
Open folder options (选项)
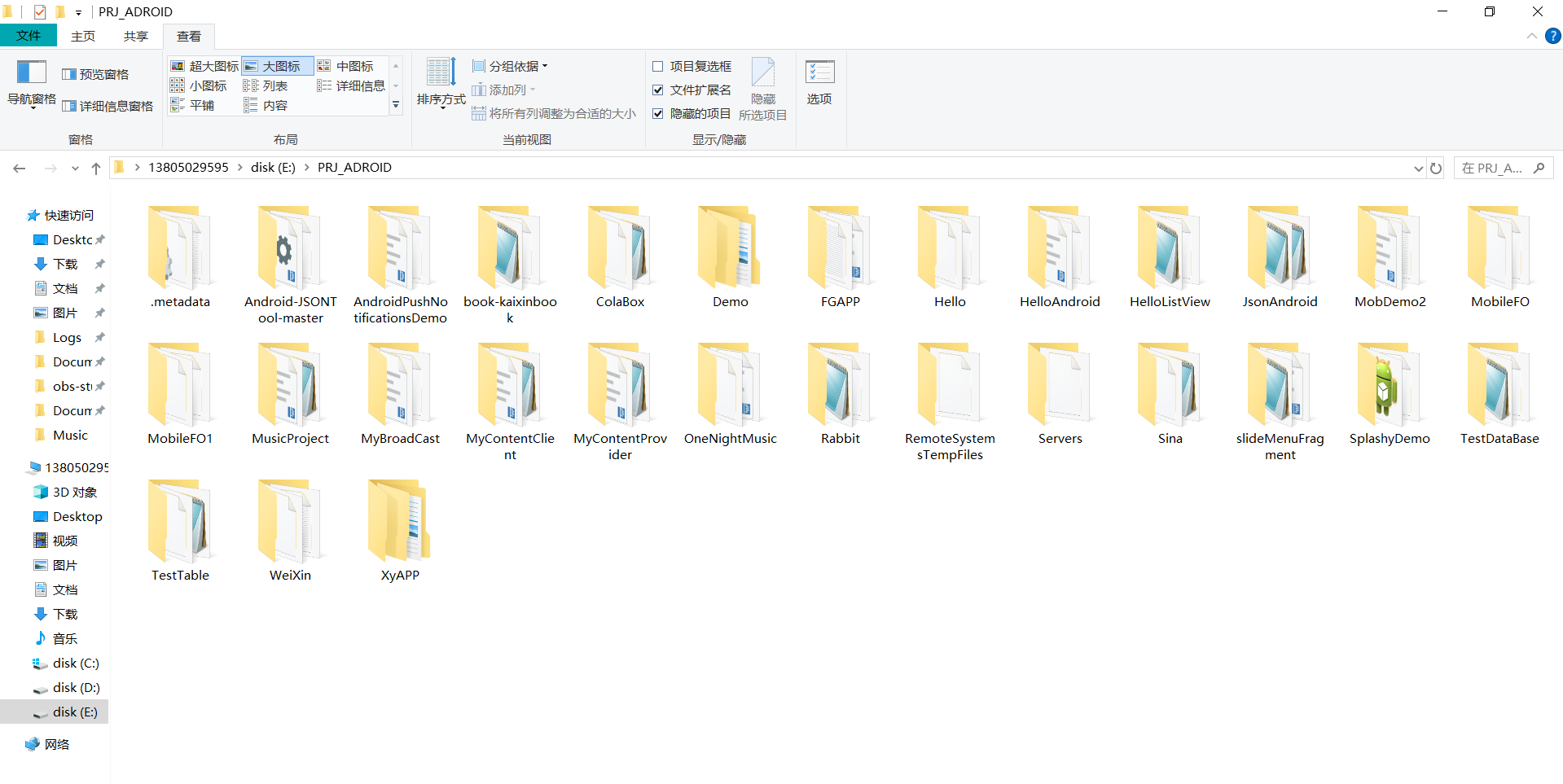[819, 82]
